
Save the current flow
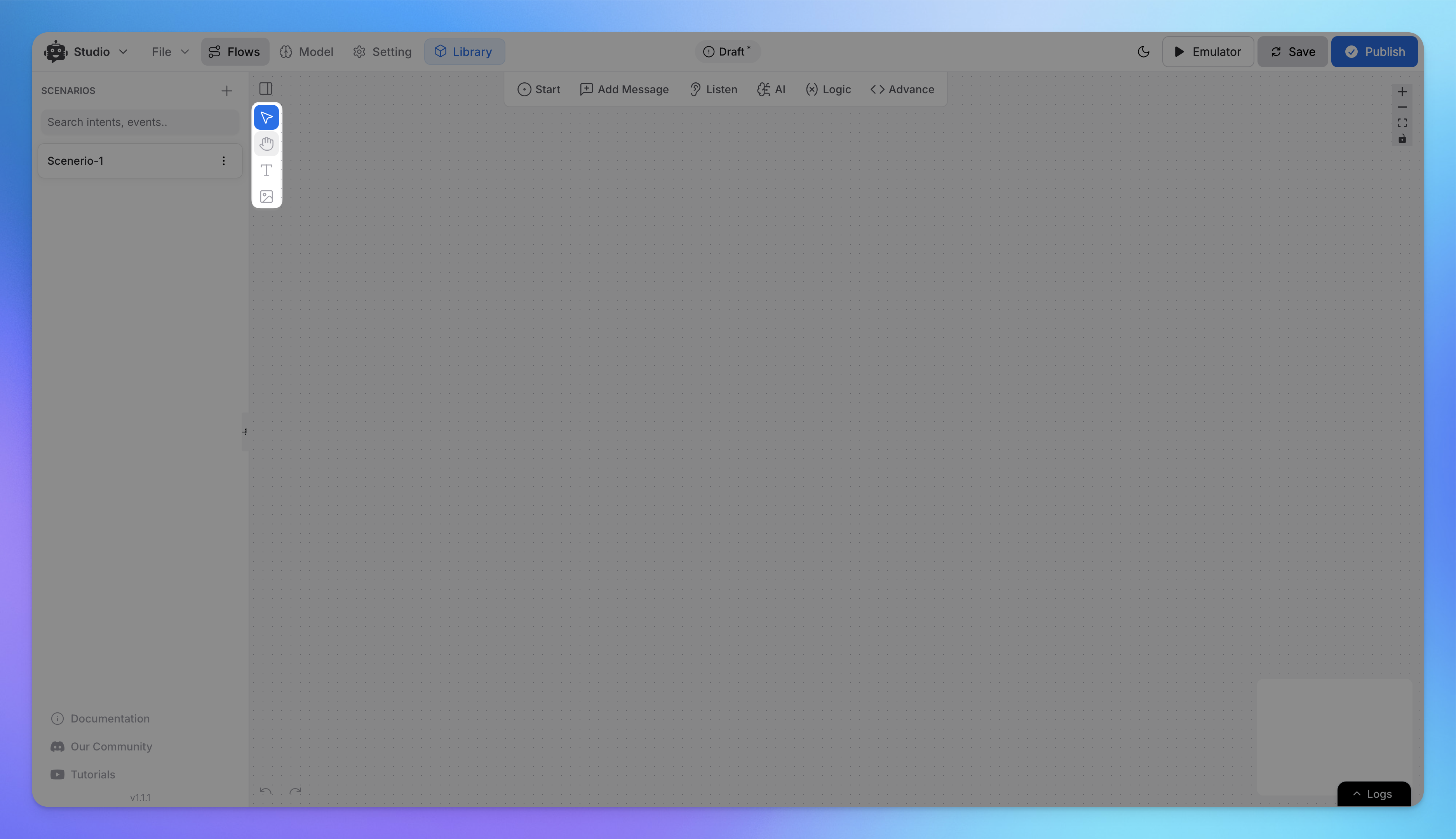tap(1292, 52)
